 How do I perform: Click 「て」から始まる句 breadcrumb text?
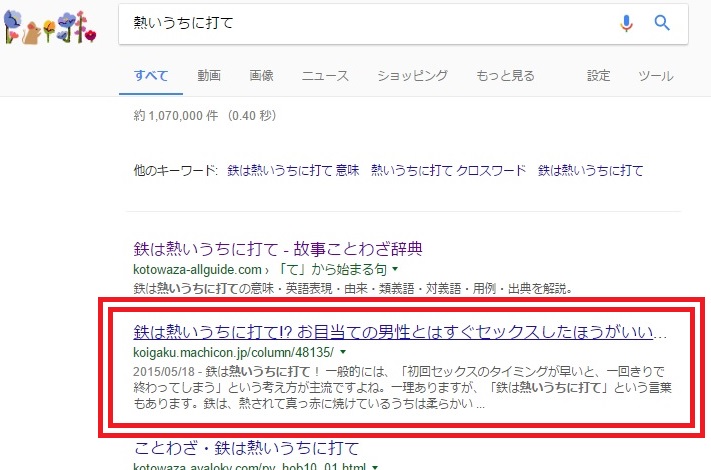[x=331, y=270]
